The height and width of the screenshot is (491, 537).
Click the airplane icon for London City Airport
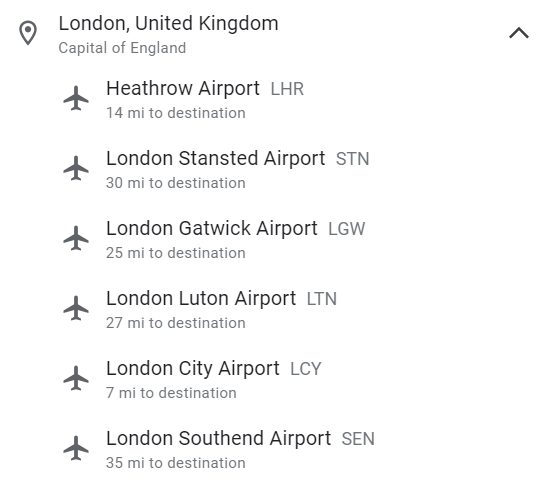[76, 378]
